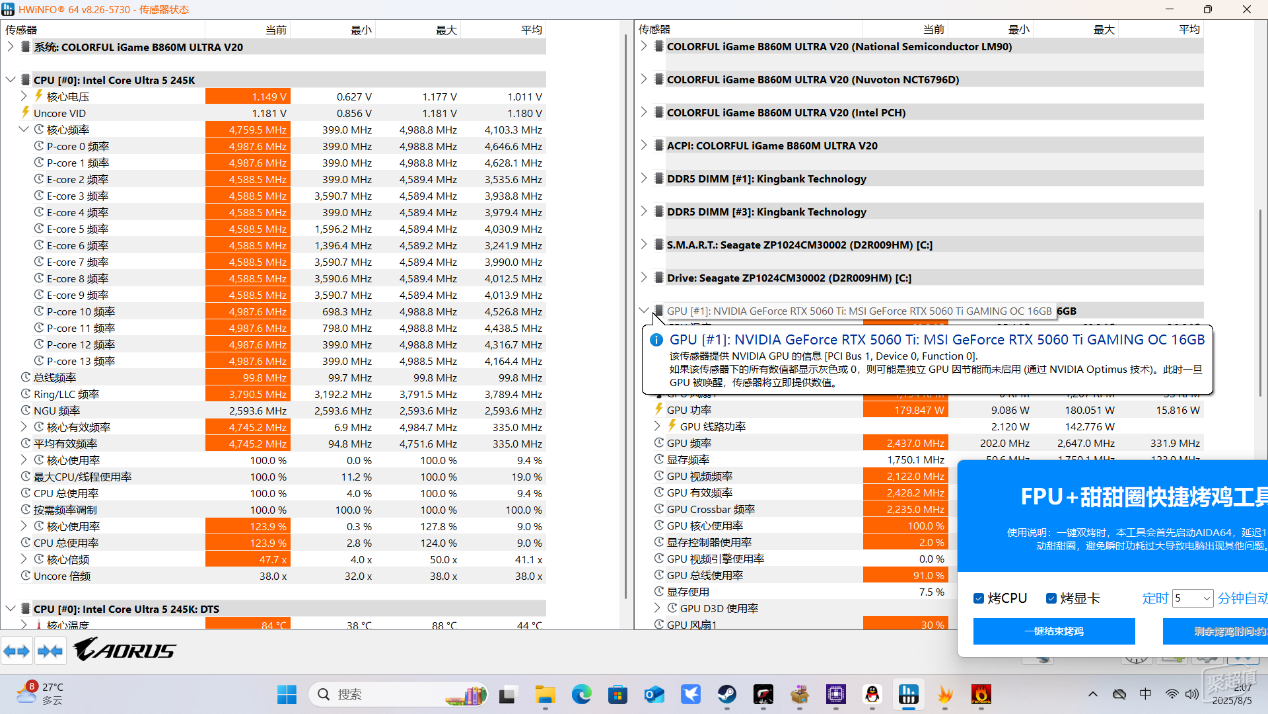The image size is (1268, 714).
Task: Click the 一键结束烤鸡 button
Action: tap(1054, 631)
